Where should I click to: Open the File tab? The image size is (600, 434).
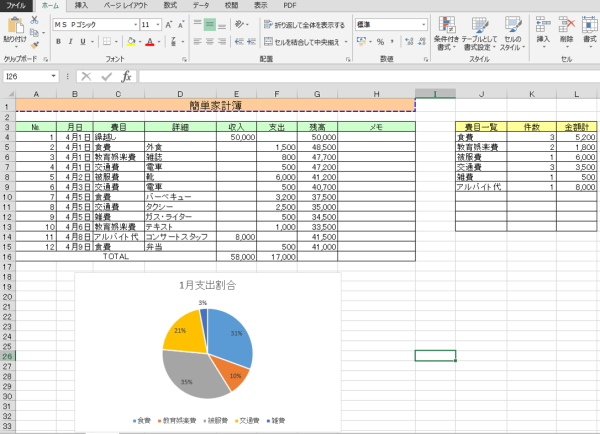click(16, 5)
